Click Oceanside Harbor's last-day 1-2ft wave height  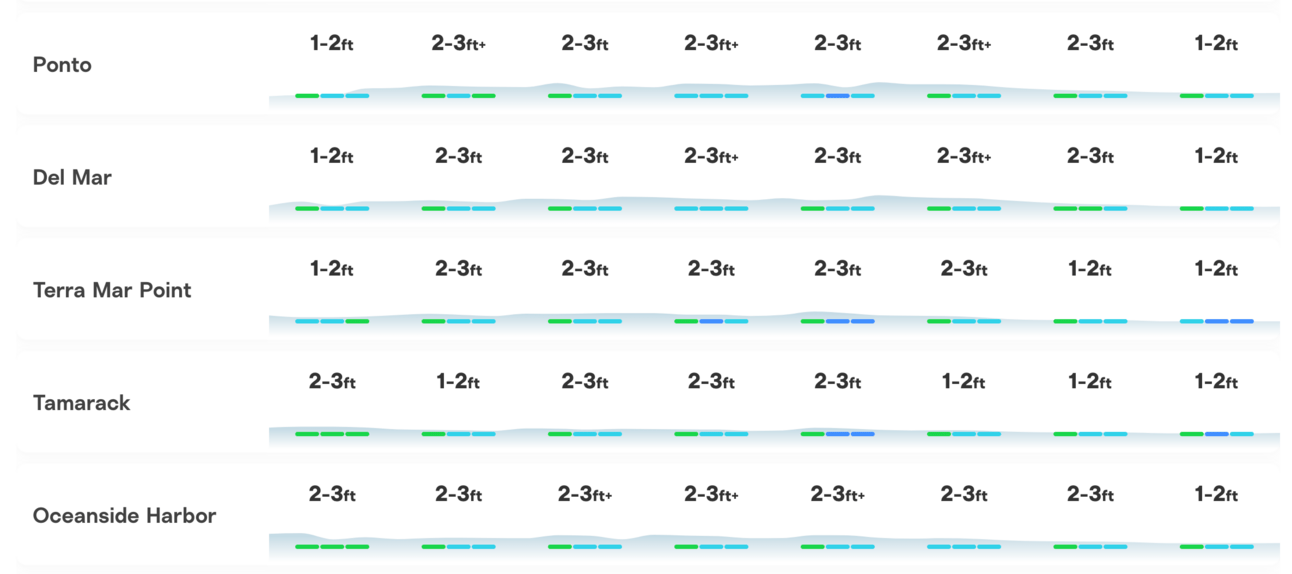click(1217, 495)
